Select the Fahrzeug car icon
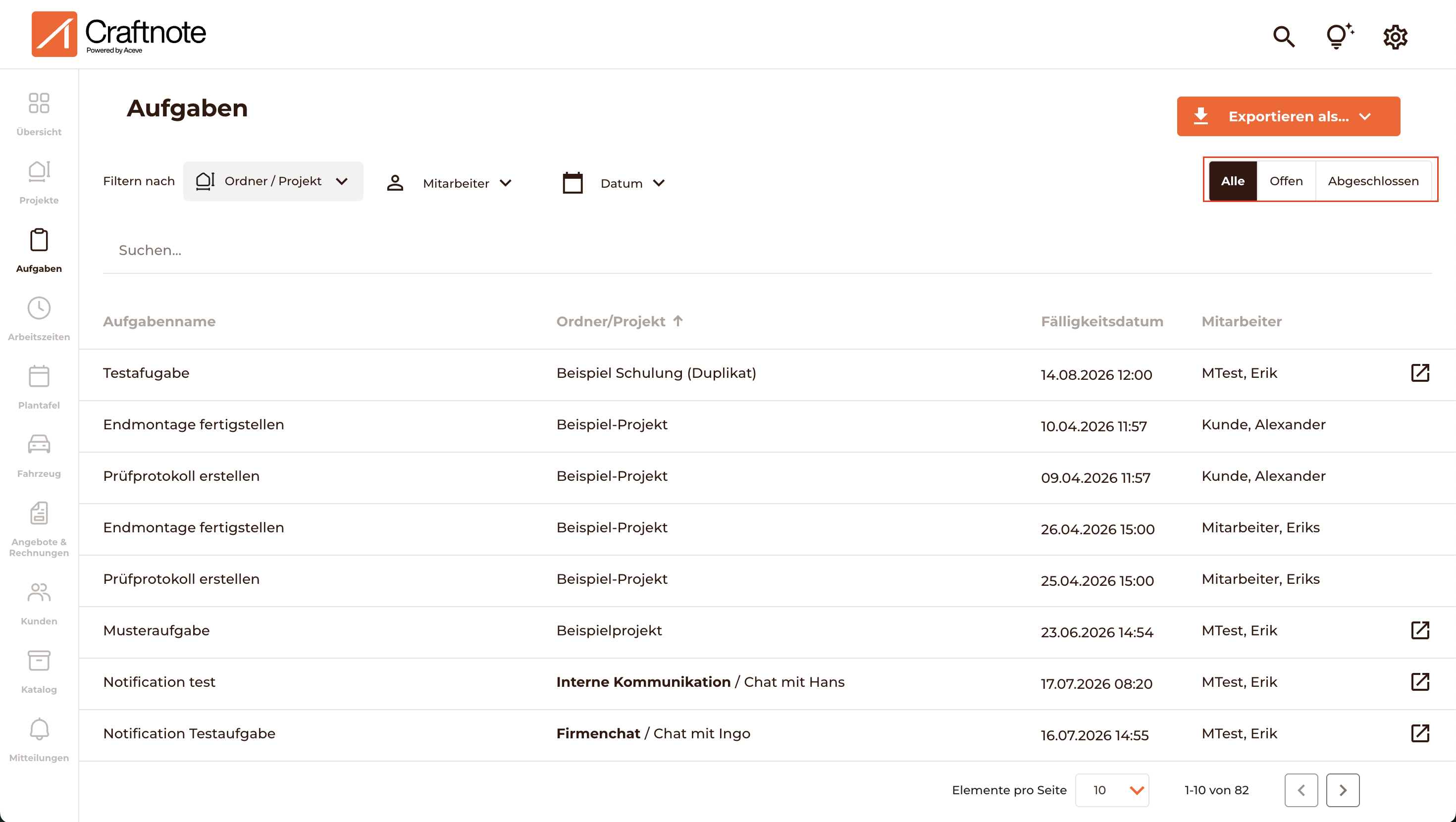Viewport: 1456px width, 822px height. pos(39,444)
